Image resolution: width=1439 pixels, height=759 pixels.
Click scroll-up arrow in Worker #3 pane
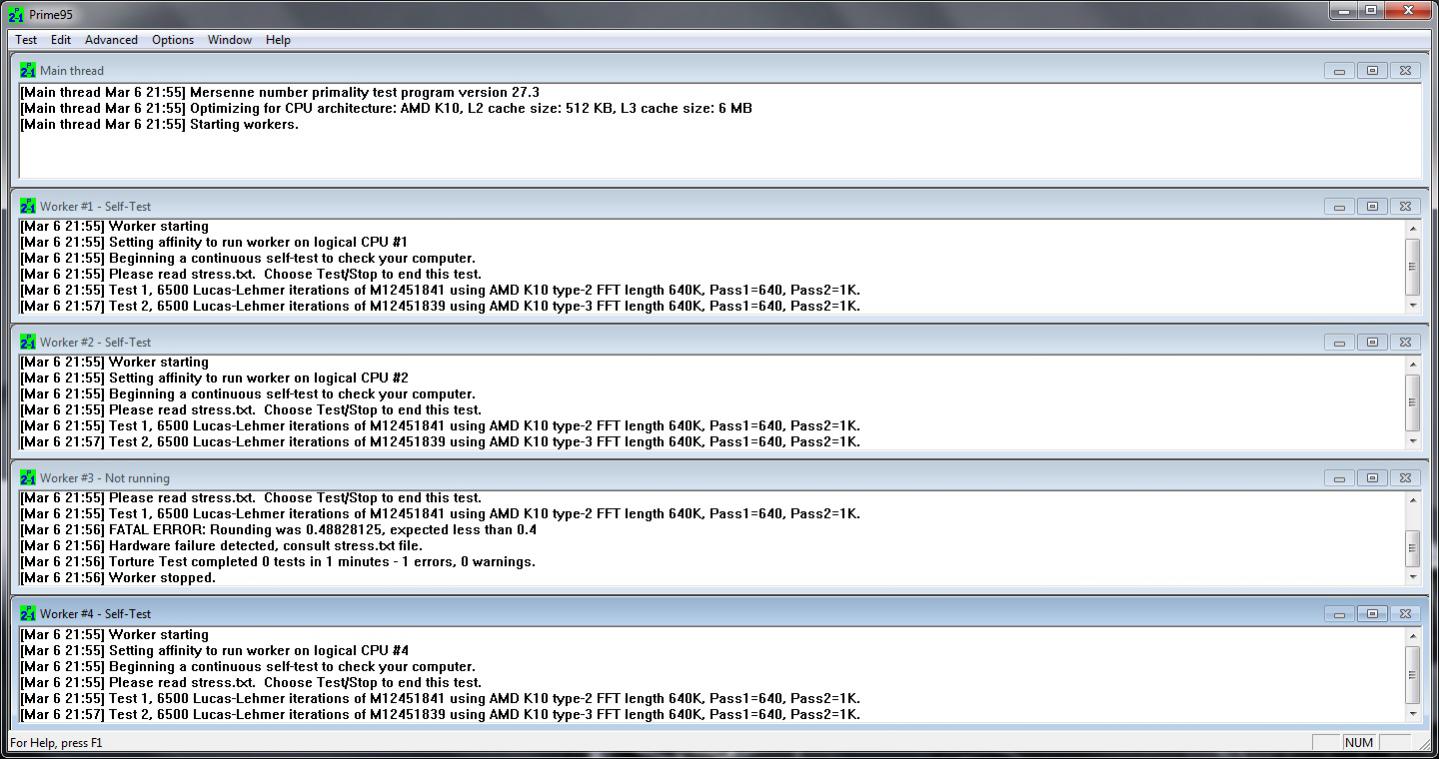tap(1412, 500)
